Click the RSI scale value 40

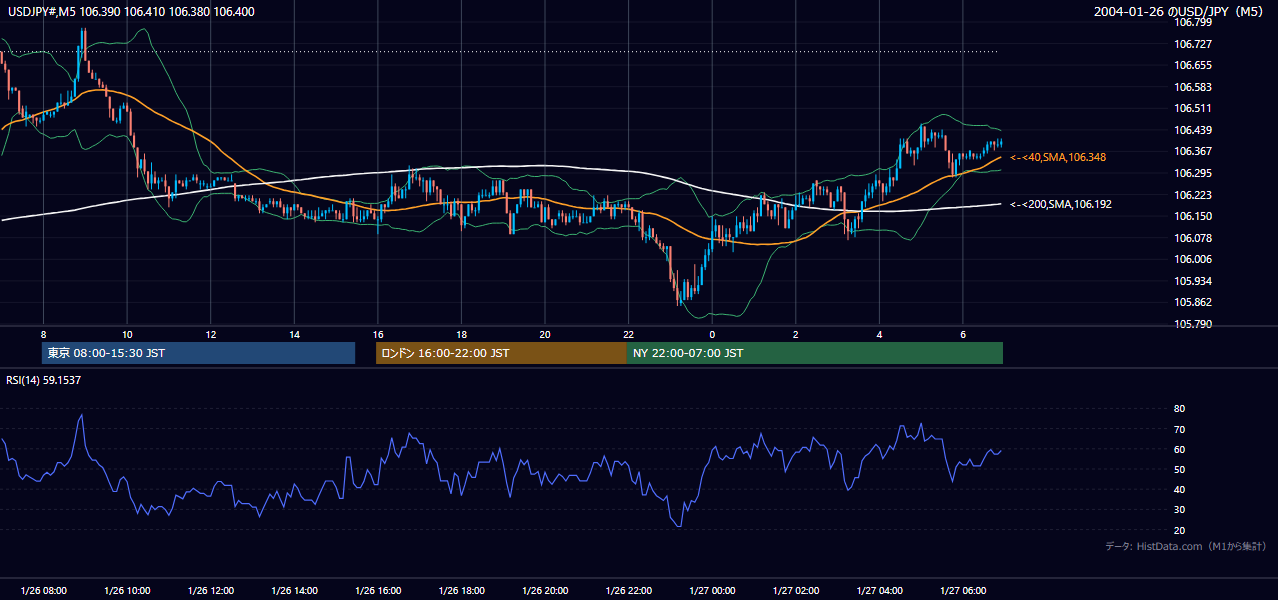[x=1179, y=489]
